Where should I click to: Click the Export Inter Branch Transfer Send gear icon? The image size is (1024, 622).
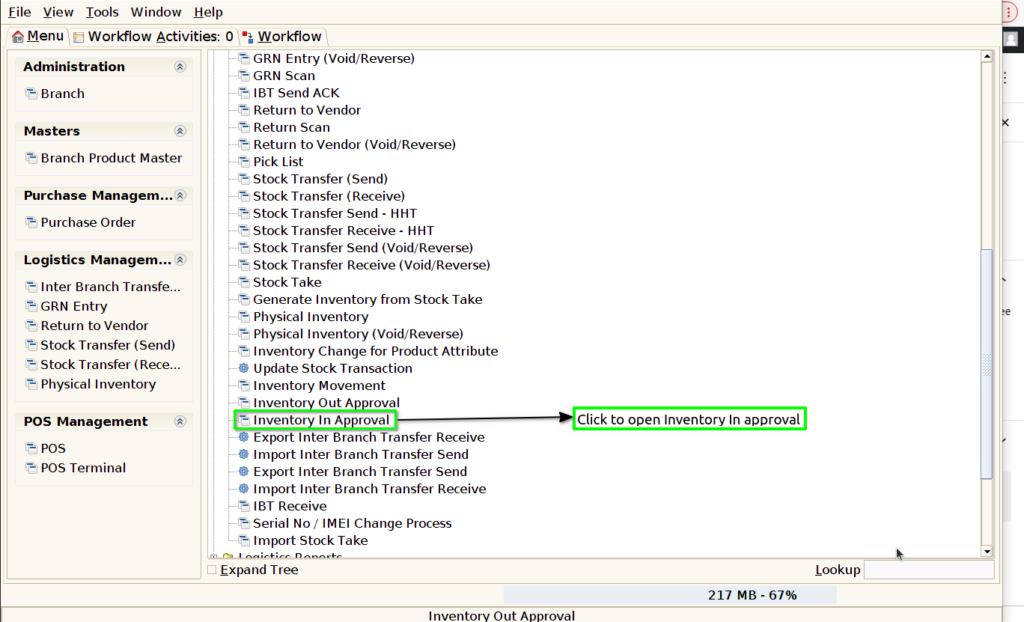pyautogui.click(x=244, y=471)
